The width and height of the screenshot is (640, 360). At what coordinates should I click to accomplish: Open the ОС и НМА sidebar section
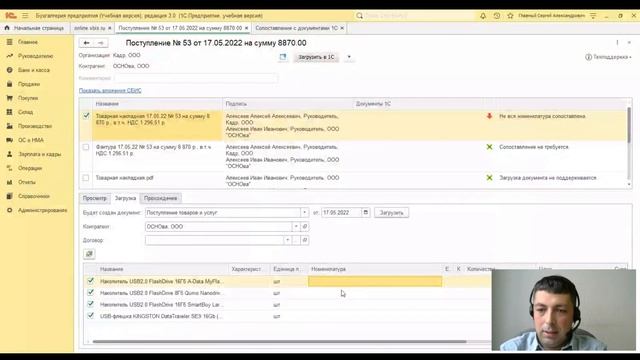click(31, 140)
